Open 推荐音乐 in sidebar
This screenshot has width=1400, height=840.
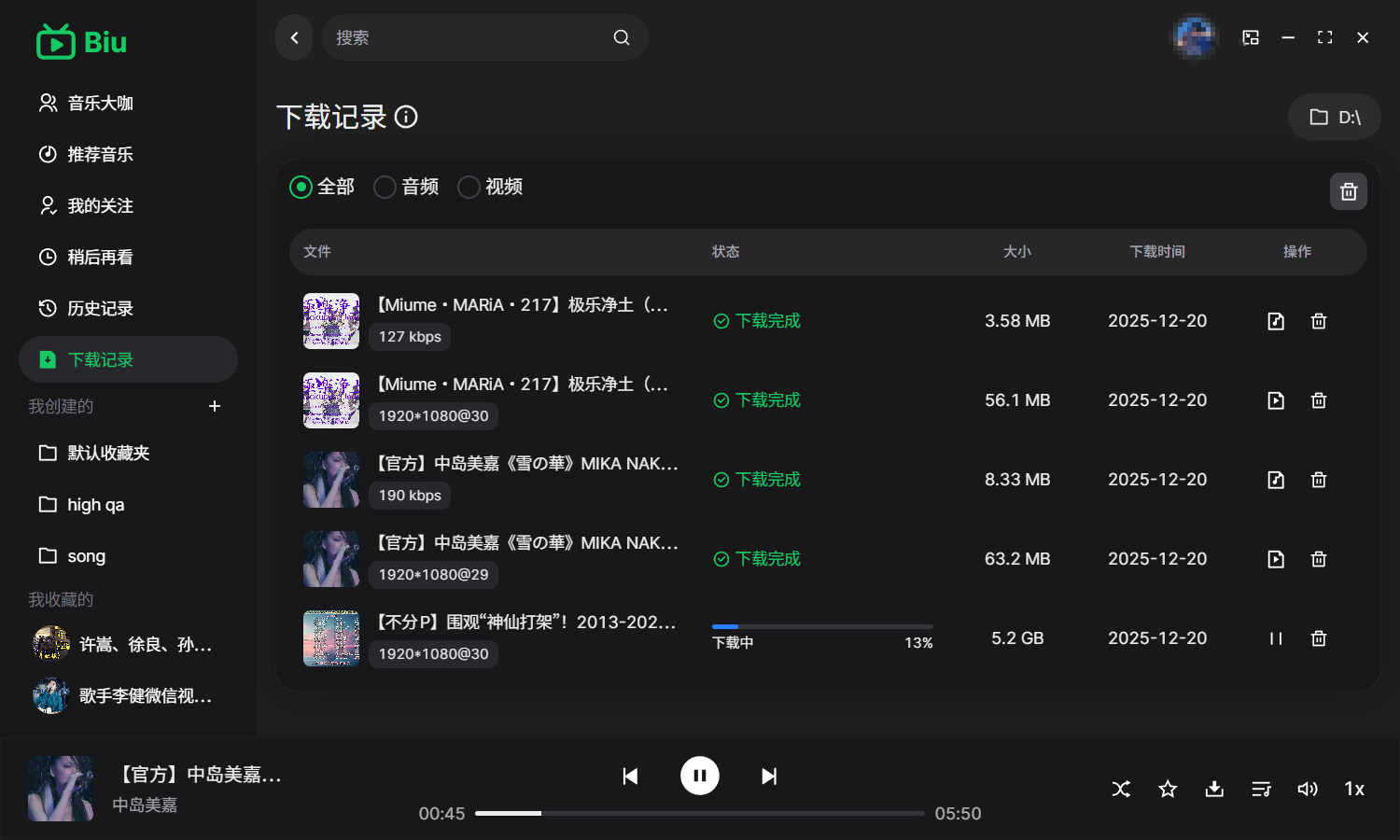[128, 154]
